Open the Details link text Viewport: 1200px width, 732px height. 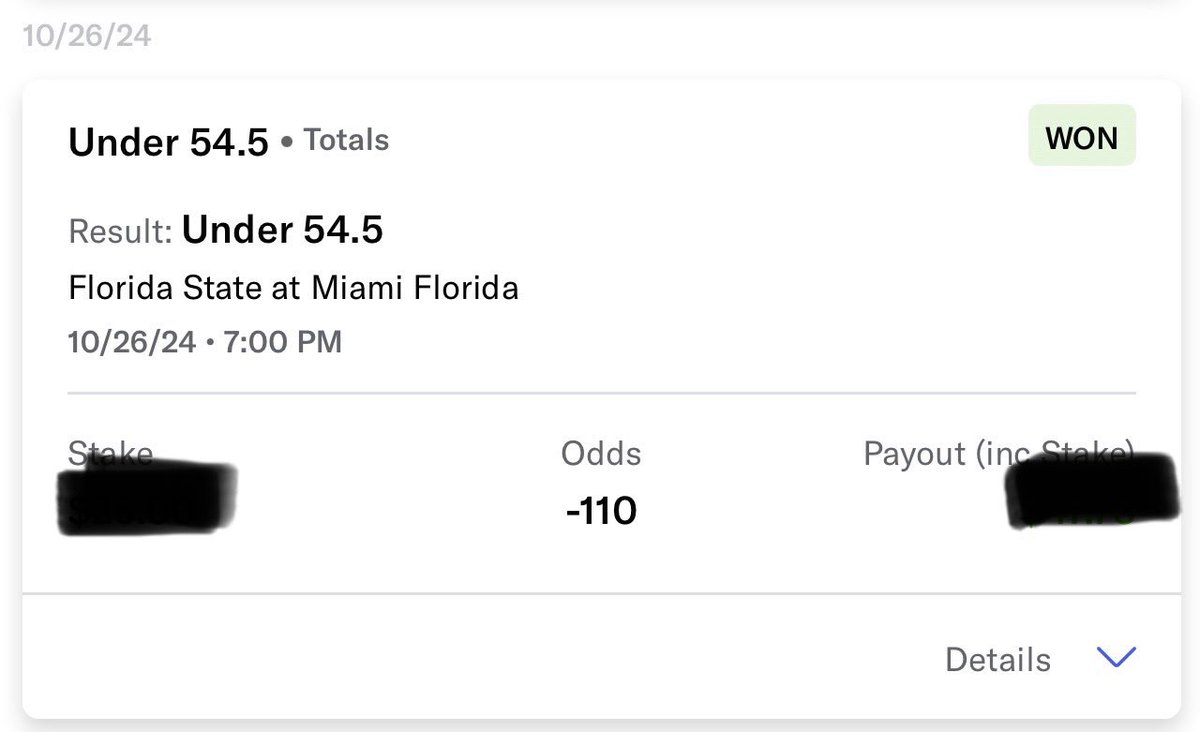[x=998, y=659]
